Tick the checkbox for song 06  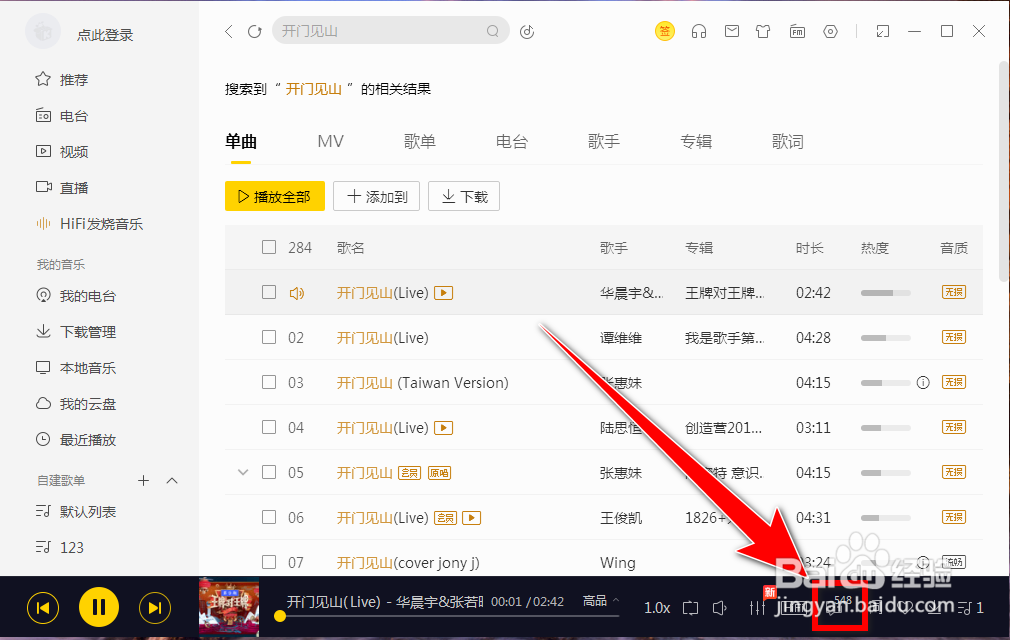(269, 518)
